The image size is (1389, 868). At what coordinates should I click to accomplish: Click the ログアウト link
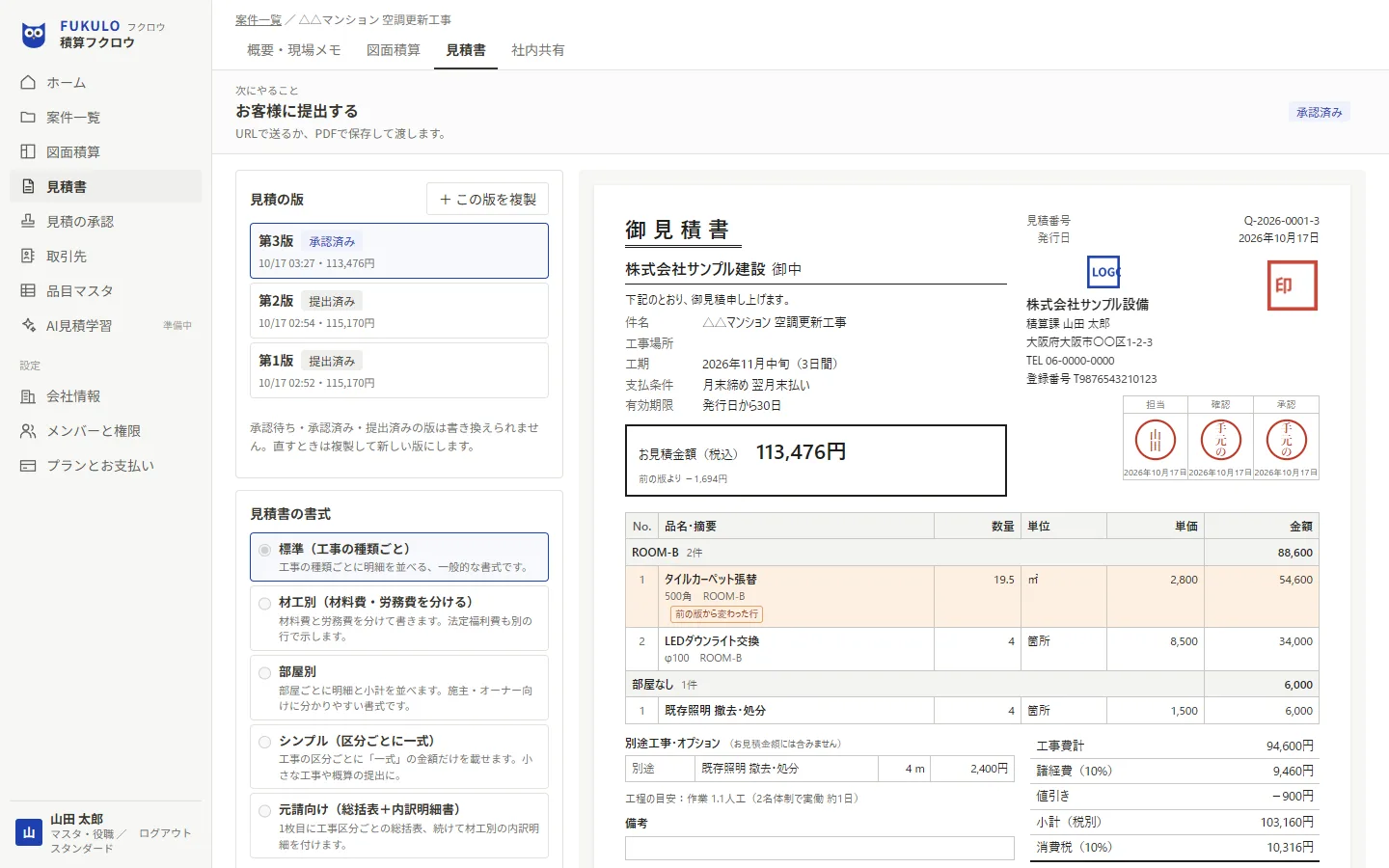165,833
